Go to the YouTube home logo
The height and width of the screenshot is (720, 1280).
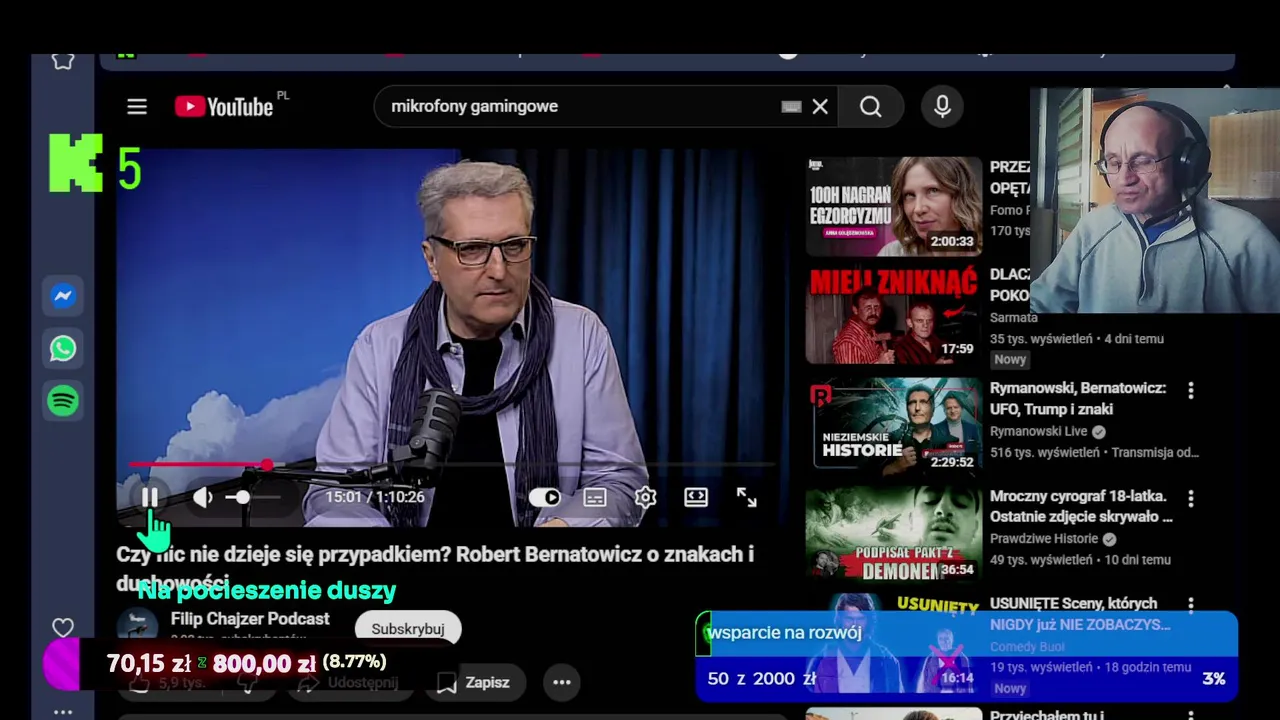point(224,107)
